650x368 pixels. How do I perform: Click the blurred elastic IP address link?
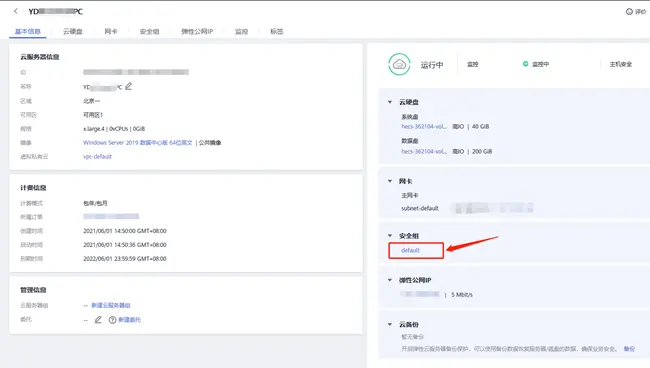420,294
